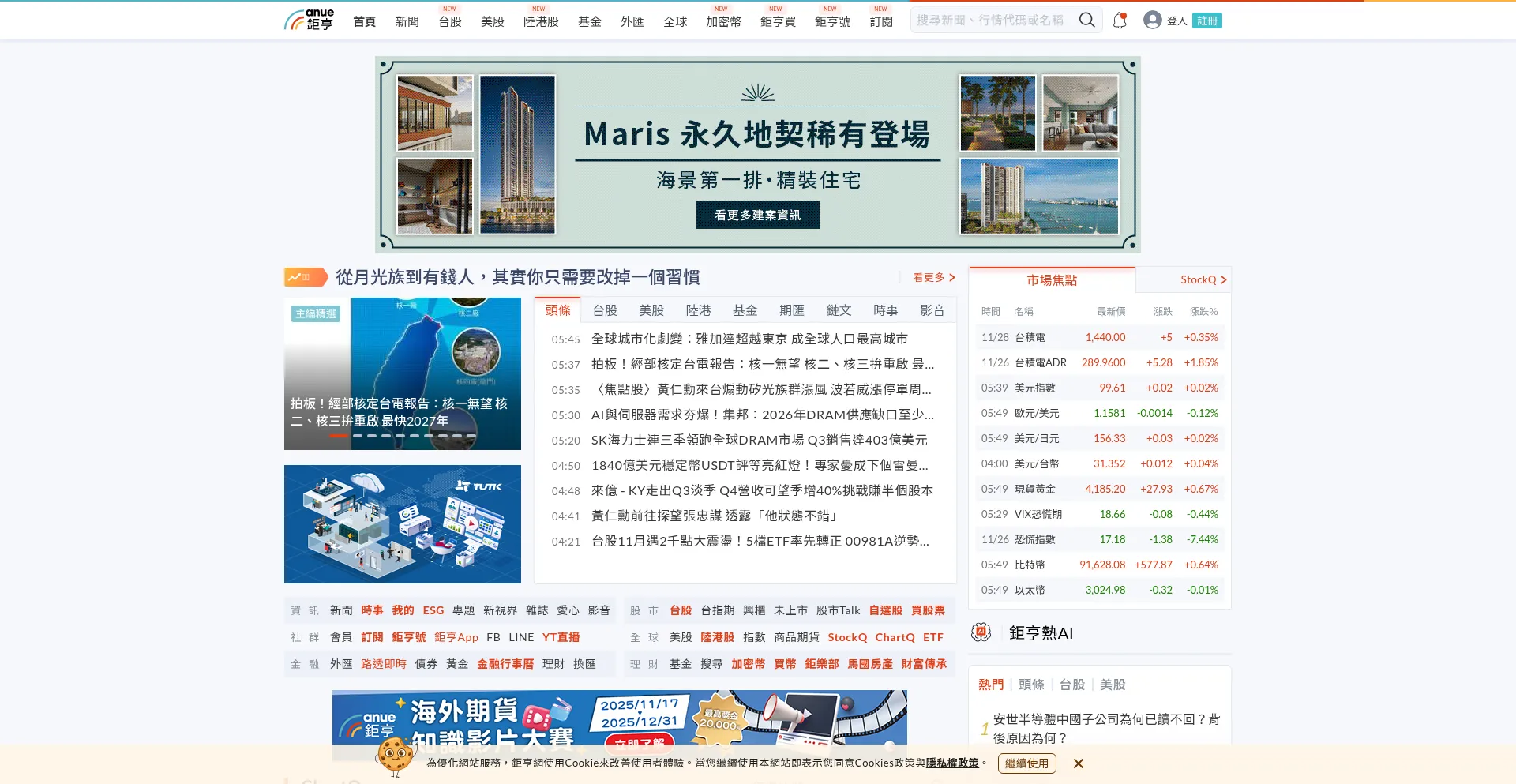Click 登入 to sign in
This screenshot has width=1516, height=784.
[1176, 21]
